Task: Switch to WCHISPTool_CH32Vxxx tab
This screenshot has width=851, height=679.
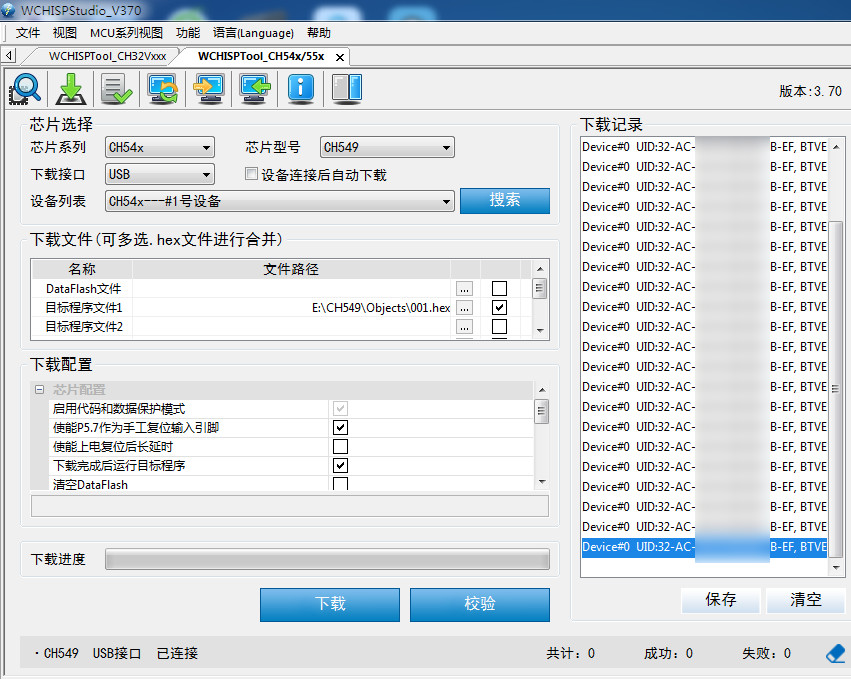Action: (107, 56)
